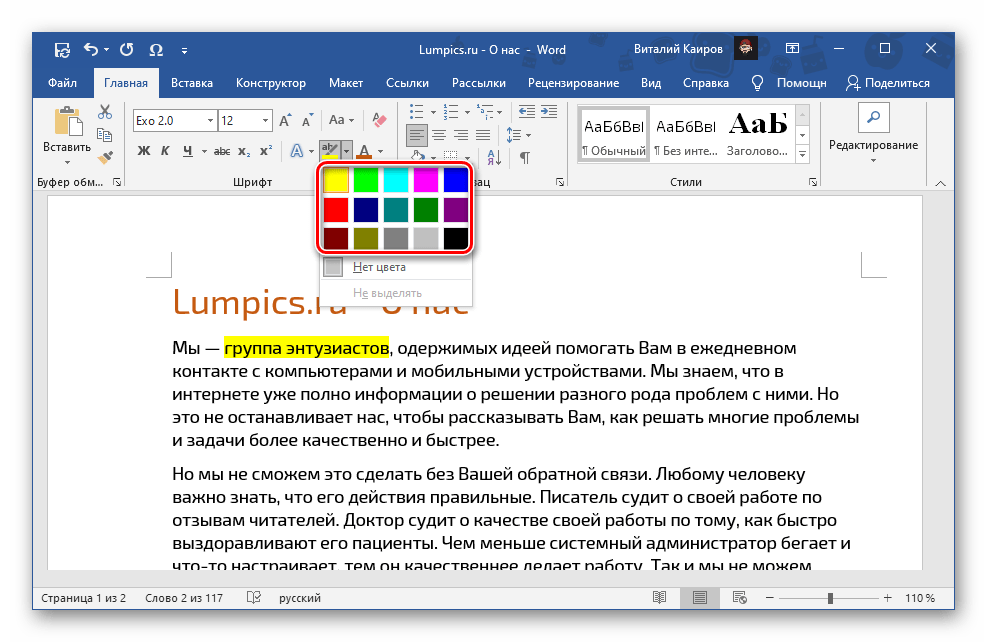Image resolution: width=987 pixels, height=642 pixels.
Task: Click the zoom slider handle in status bar
Action: (x=830, y=598)
